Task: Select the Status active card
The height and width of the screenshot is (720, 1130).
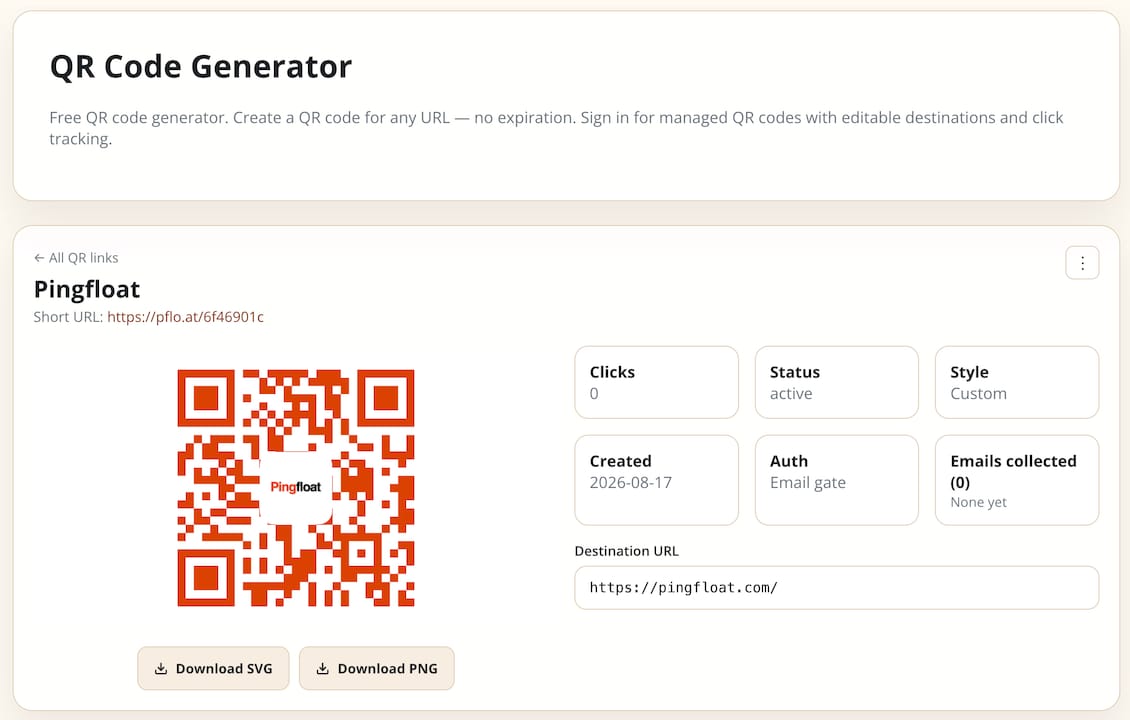Action: click(x=837, y=382)
